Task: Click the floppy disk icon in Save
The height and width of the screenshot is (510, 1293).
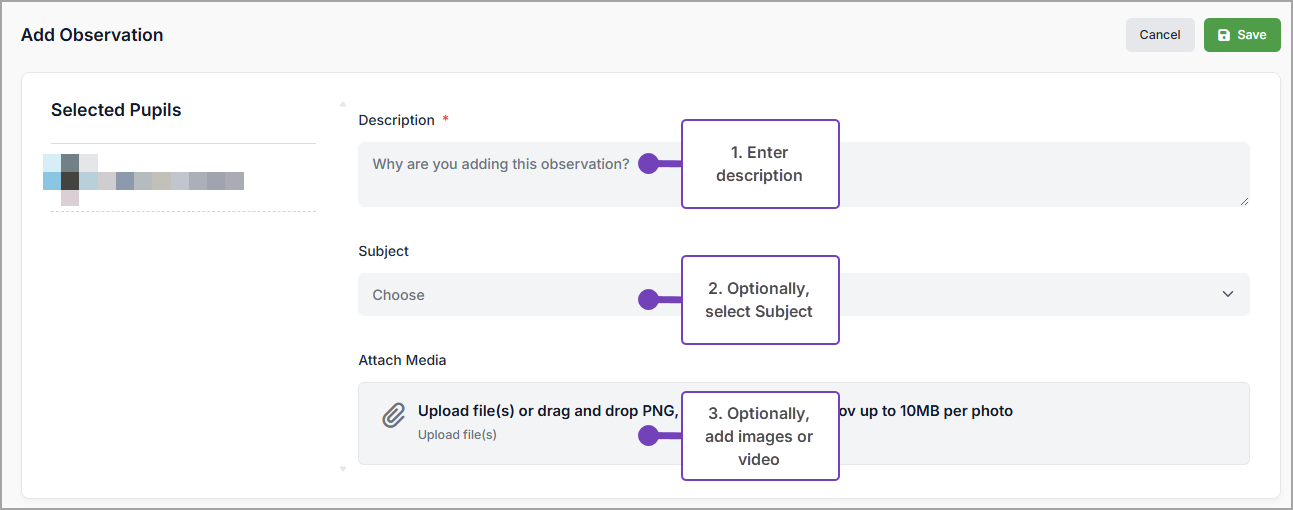Action: click(1224, 35)
